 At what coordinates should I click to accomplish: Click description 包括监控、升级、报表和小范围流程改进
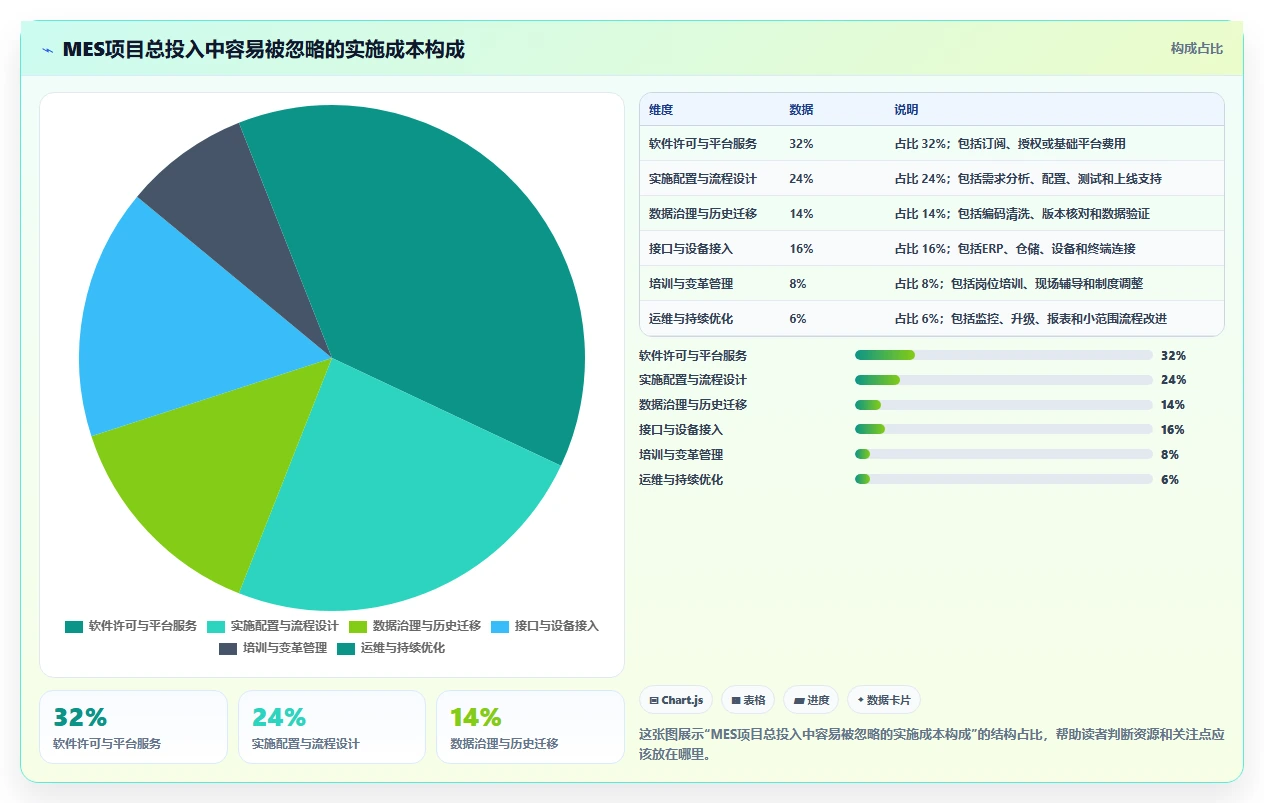pyautogui.click(x=1059, y=319)
